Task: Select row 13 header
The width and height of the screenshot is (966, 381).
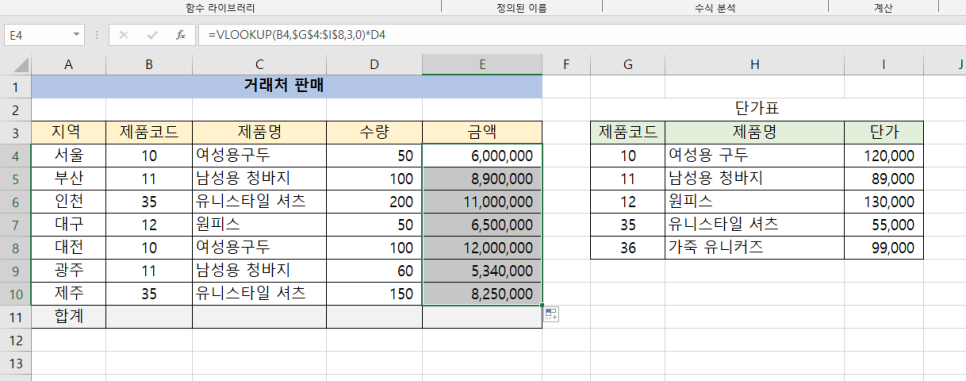Action: (15, 363)
